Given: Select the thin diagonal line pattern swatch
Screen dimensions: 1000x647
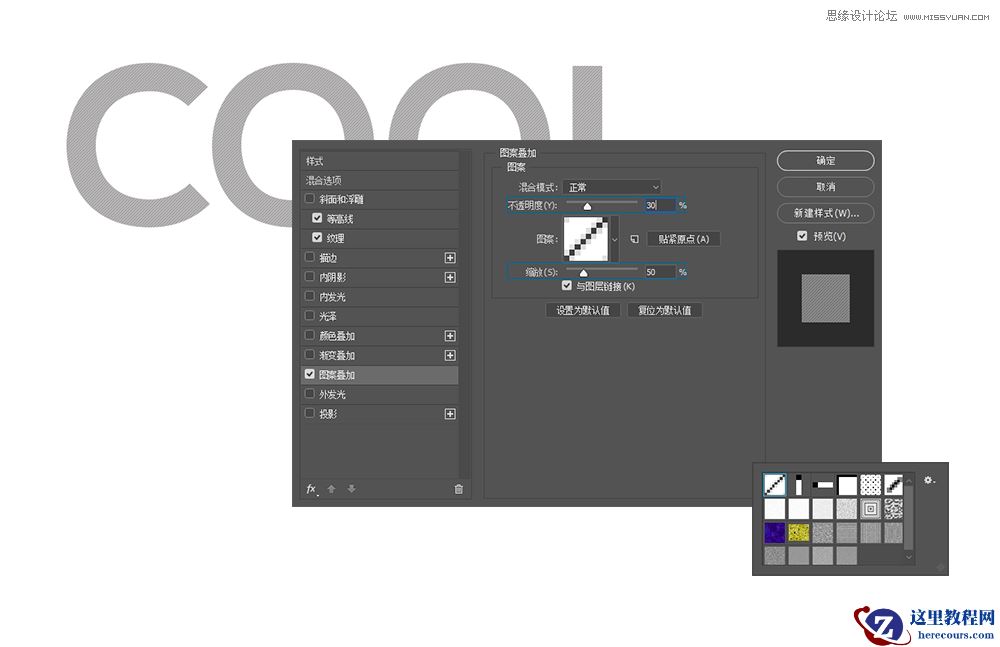Looking at the screenshot, I should click(774, 485).
